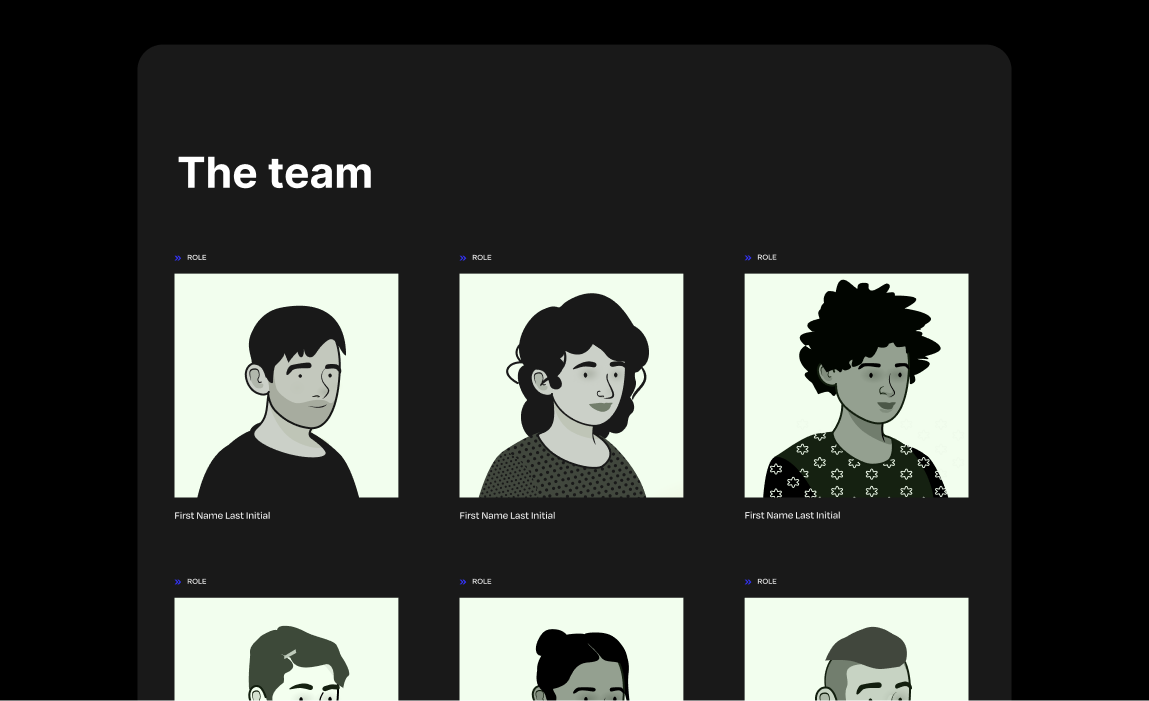This screenshot has width=1149, height=701.
Task: Open the portrait with the star-patterned shirt
Action: point(857,385)
